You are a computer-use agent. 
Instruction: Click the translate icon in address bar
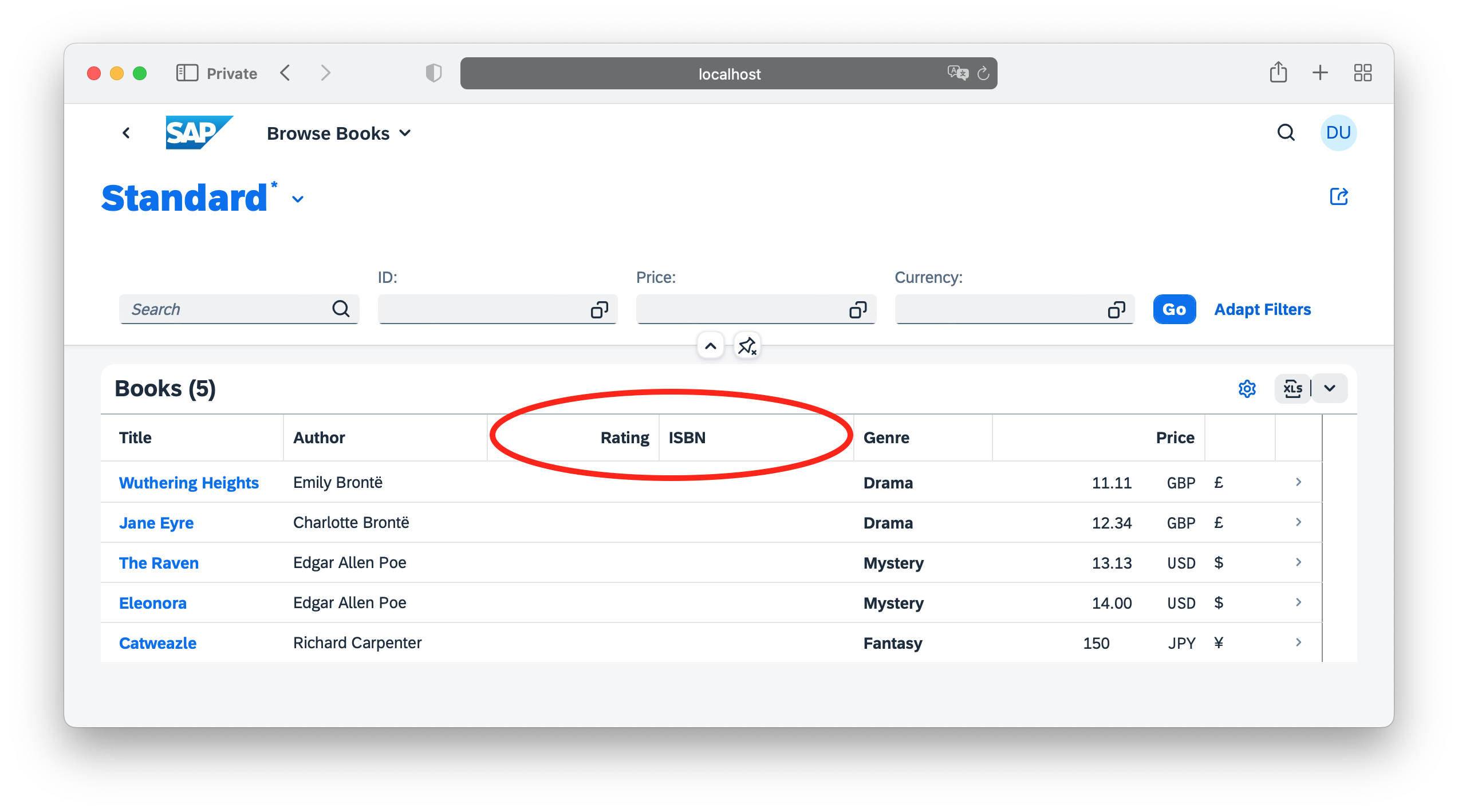tap(957, 73)
